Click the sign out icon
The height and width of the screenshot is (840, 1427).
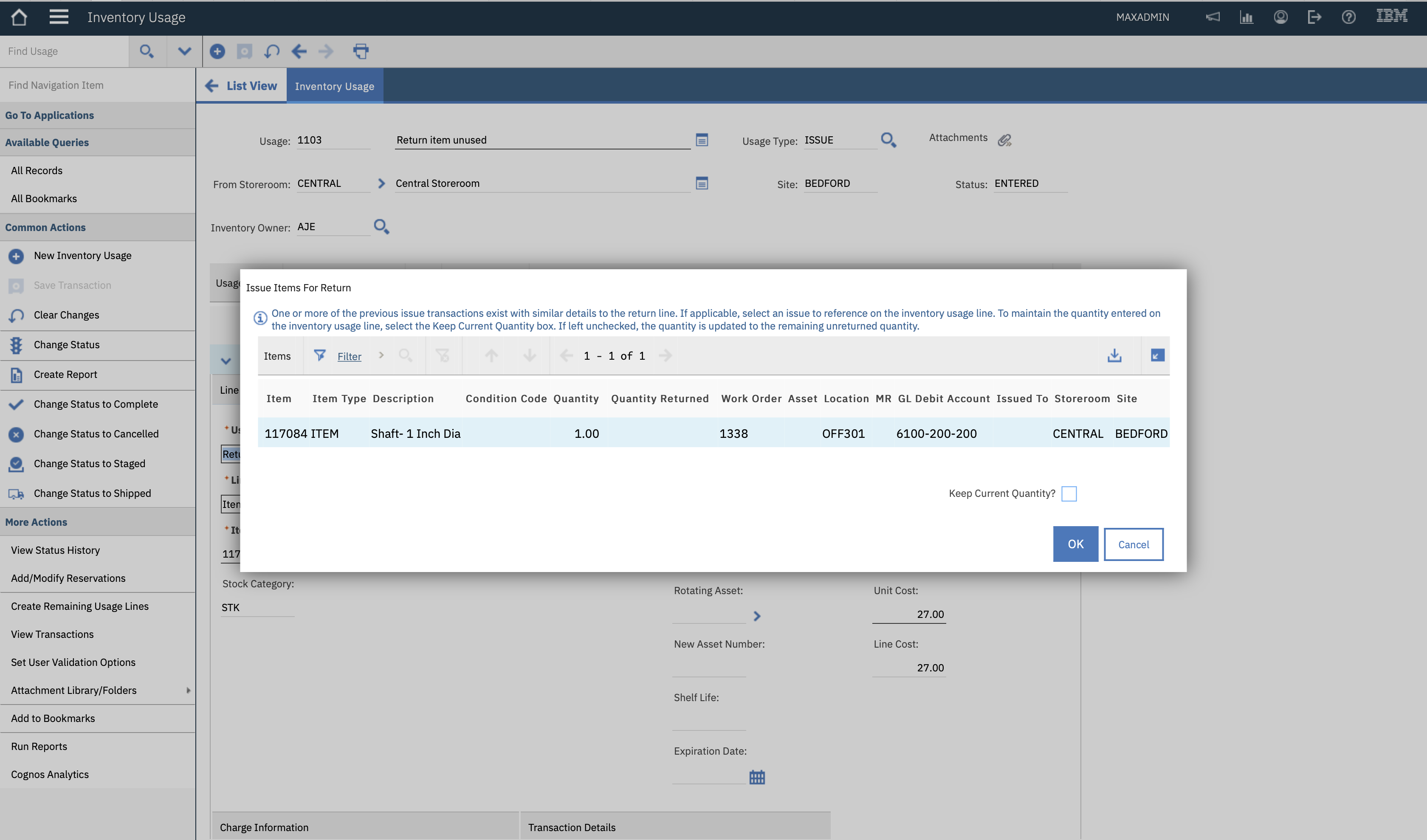1314,17
